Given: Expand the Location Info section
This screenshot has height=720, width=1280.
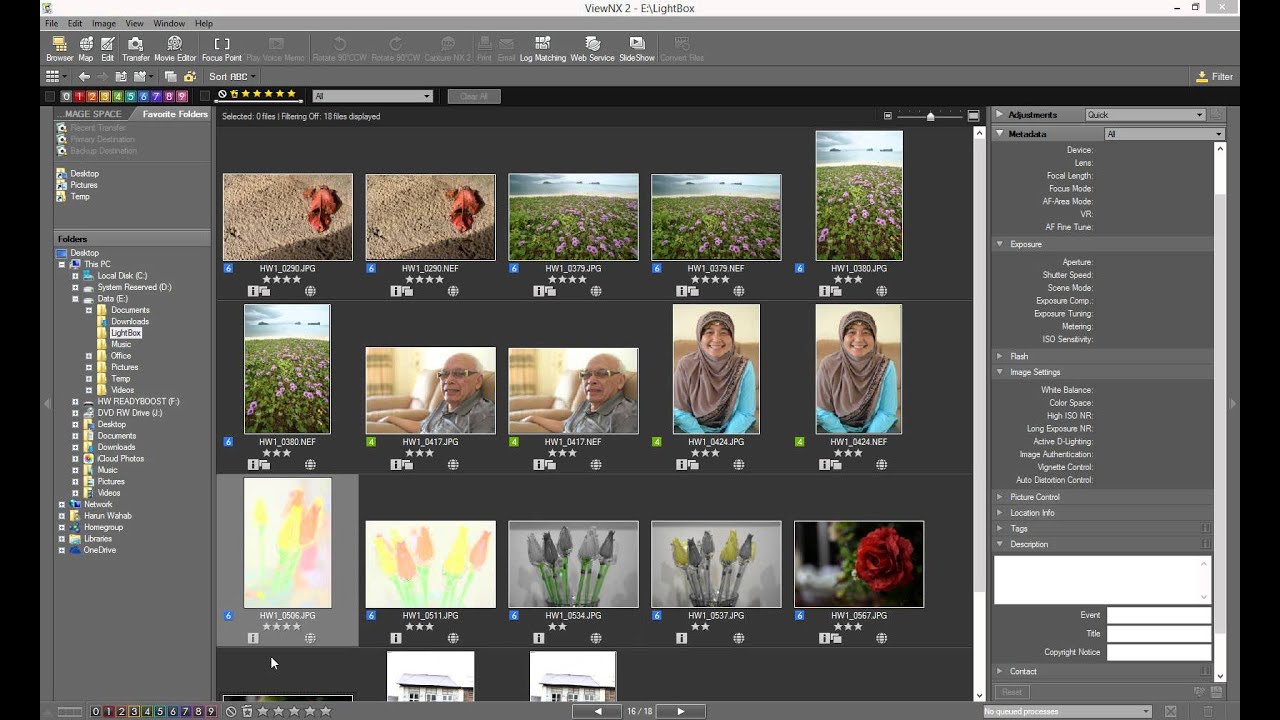Looking at the screenshot, I should [999, 512].
